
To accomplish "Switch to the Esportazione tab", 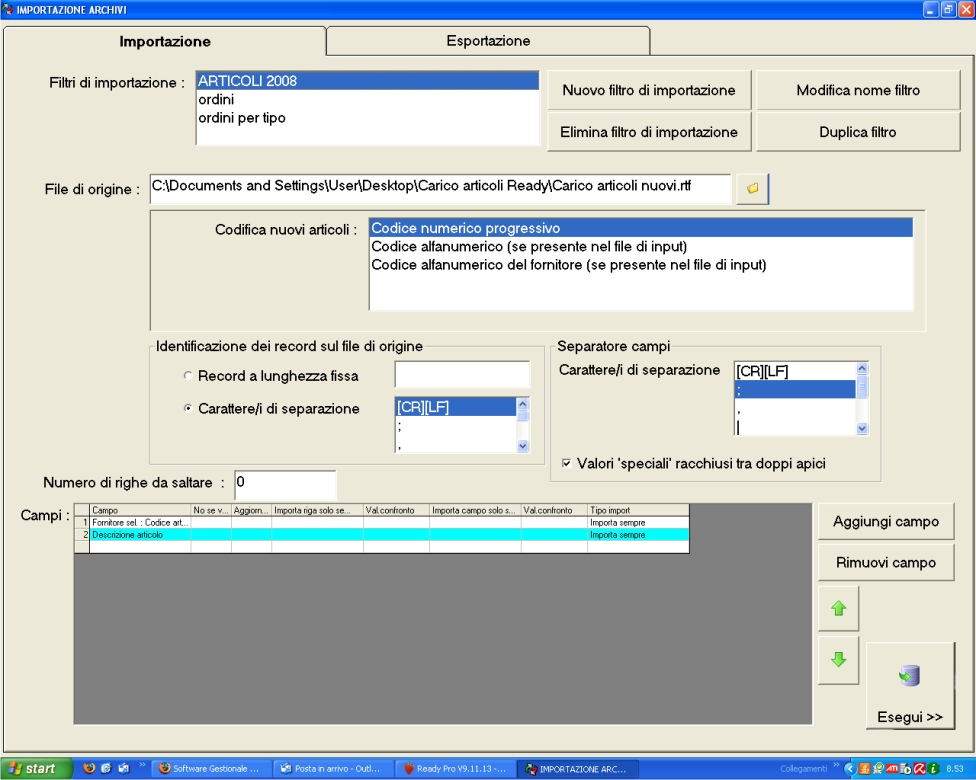I will [488, 41].
